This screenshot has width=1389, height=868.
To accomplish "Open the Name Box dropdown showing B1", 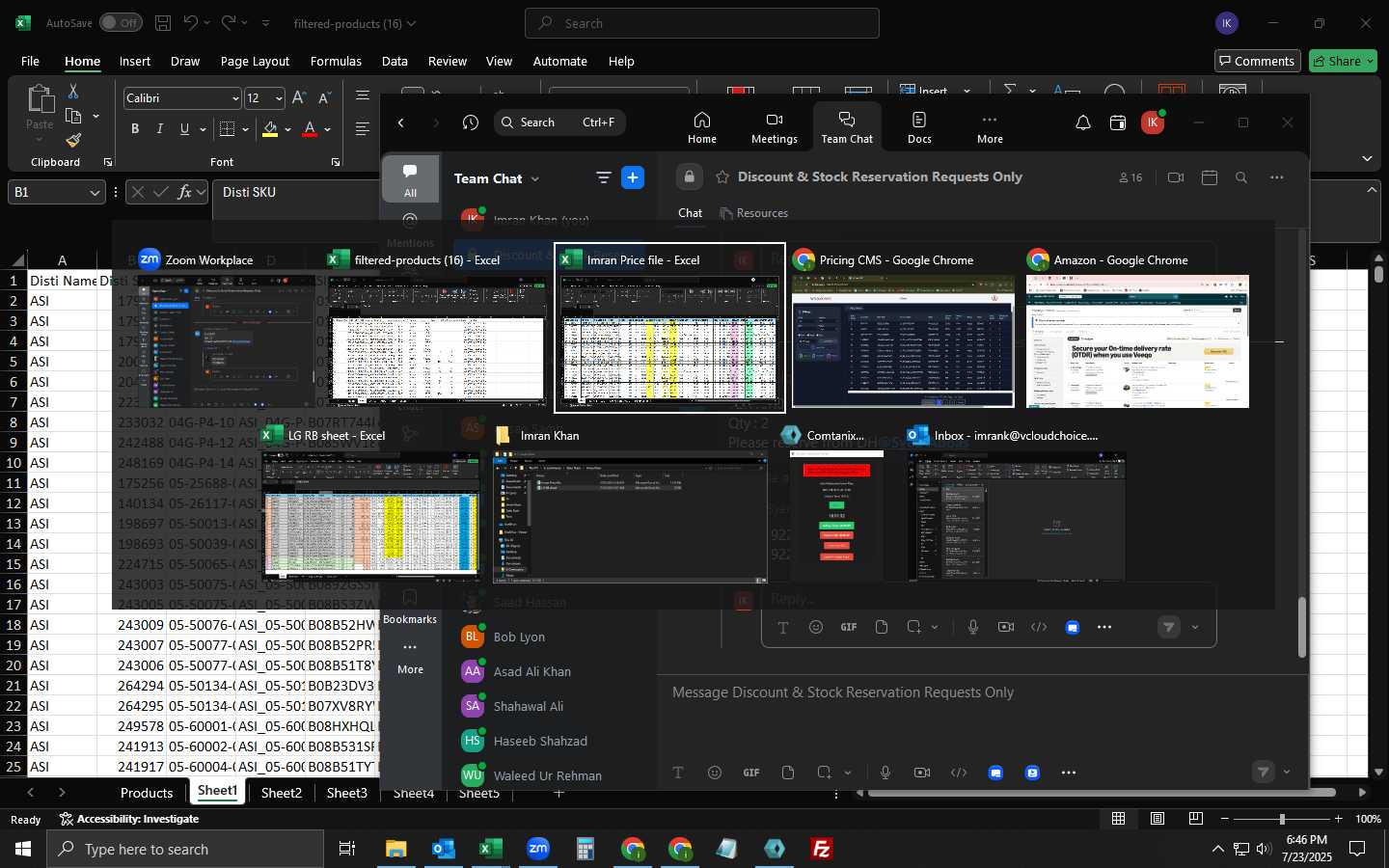I will 95,192.
